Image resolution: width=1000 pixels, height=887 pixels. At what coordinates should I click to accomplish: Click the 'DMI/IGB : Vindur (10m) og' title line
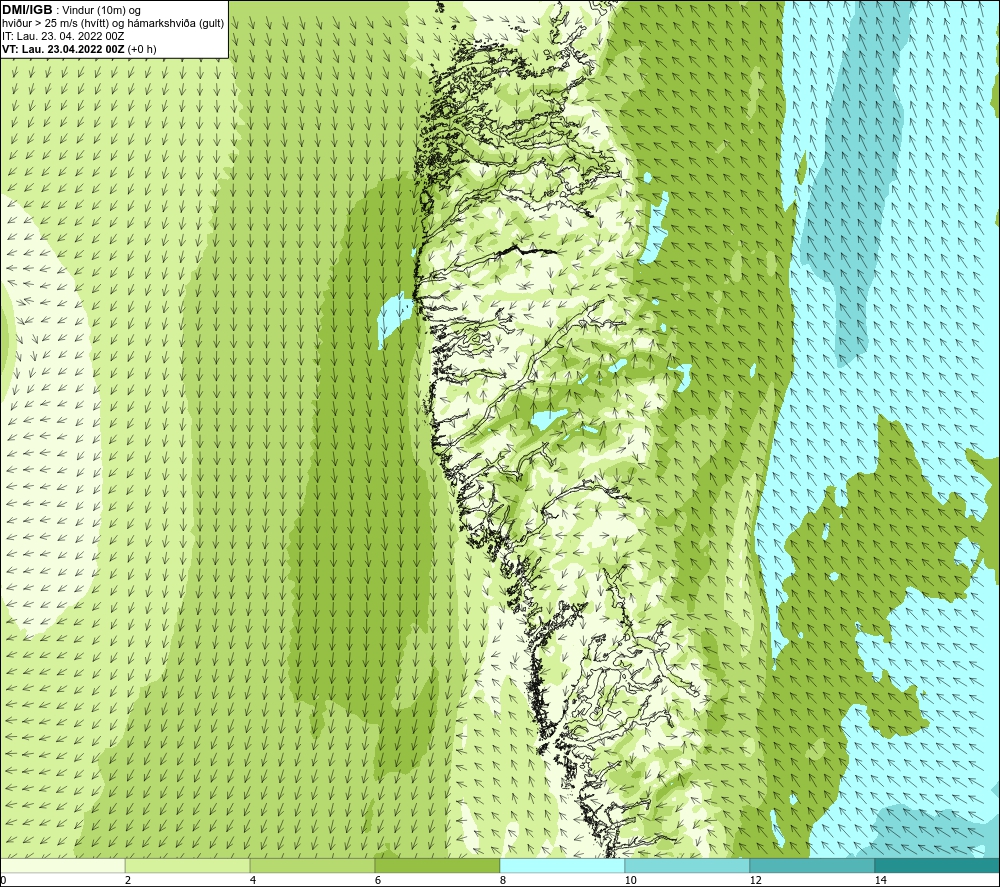point(72,10)
